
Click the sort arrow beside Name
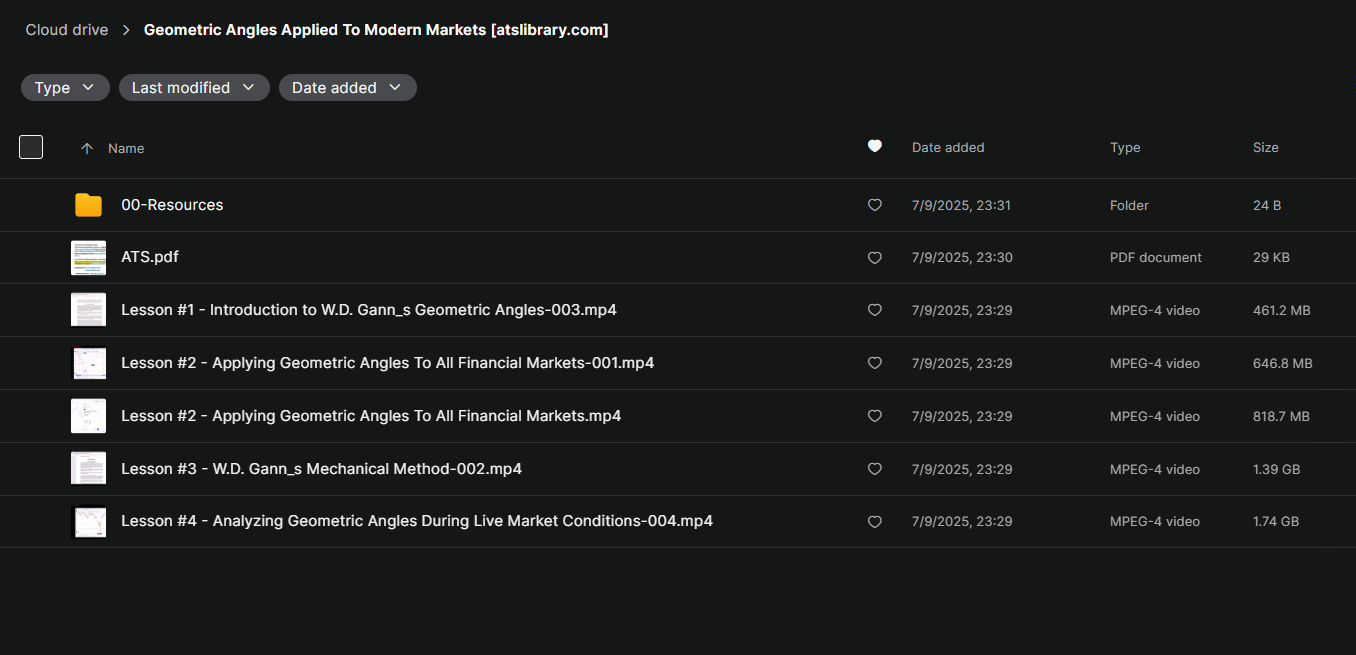coord(87,148)
